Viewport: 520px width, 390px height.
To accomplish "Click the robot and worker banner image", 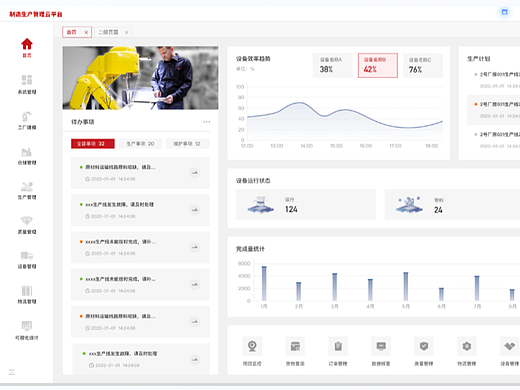I will pos(140,78).
